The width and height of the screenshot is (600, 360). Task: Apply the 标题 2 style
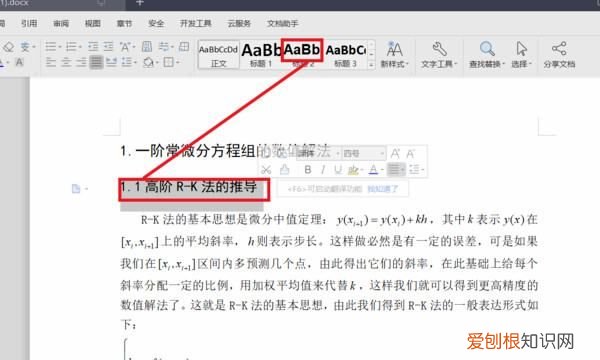tap(302, 55)
